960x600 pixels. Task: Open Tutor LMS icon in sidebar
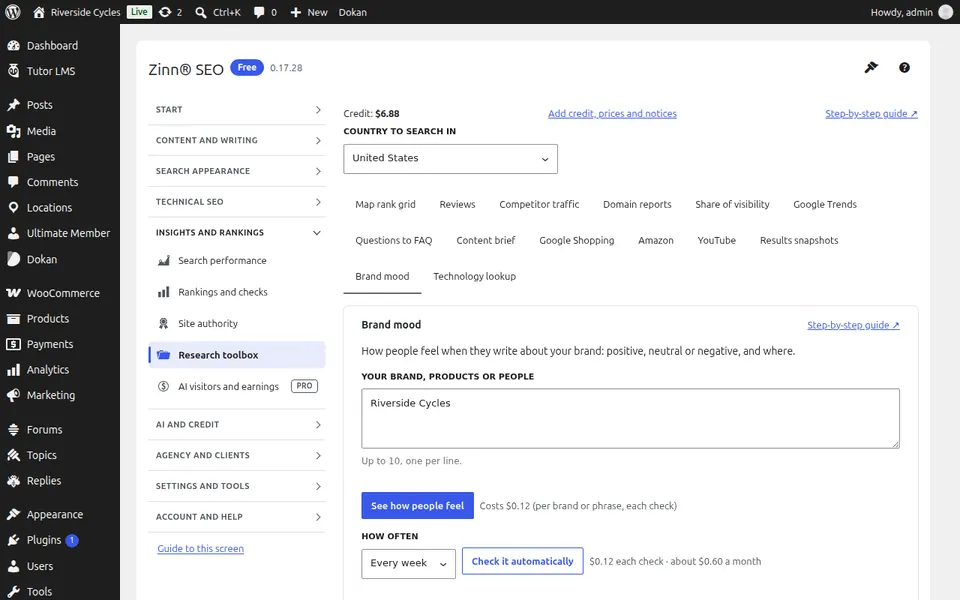point(13,71)
